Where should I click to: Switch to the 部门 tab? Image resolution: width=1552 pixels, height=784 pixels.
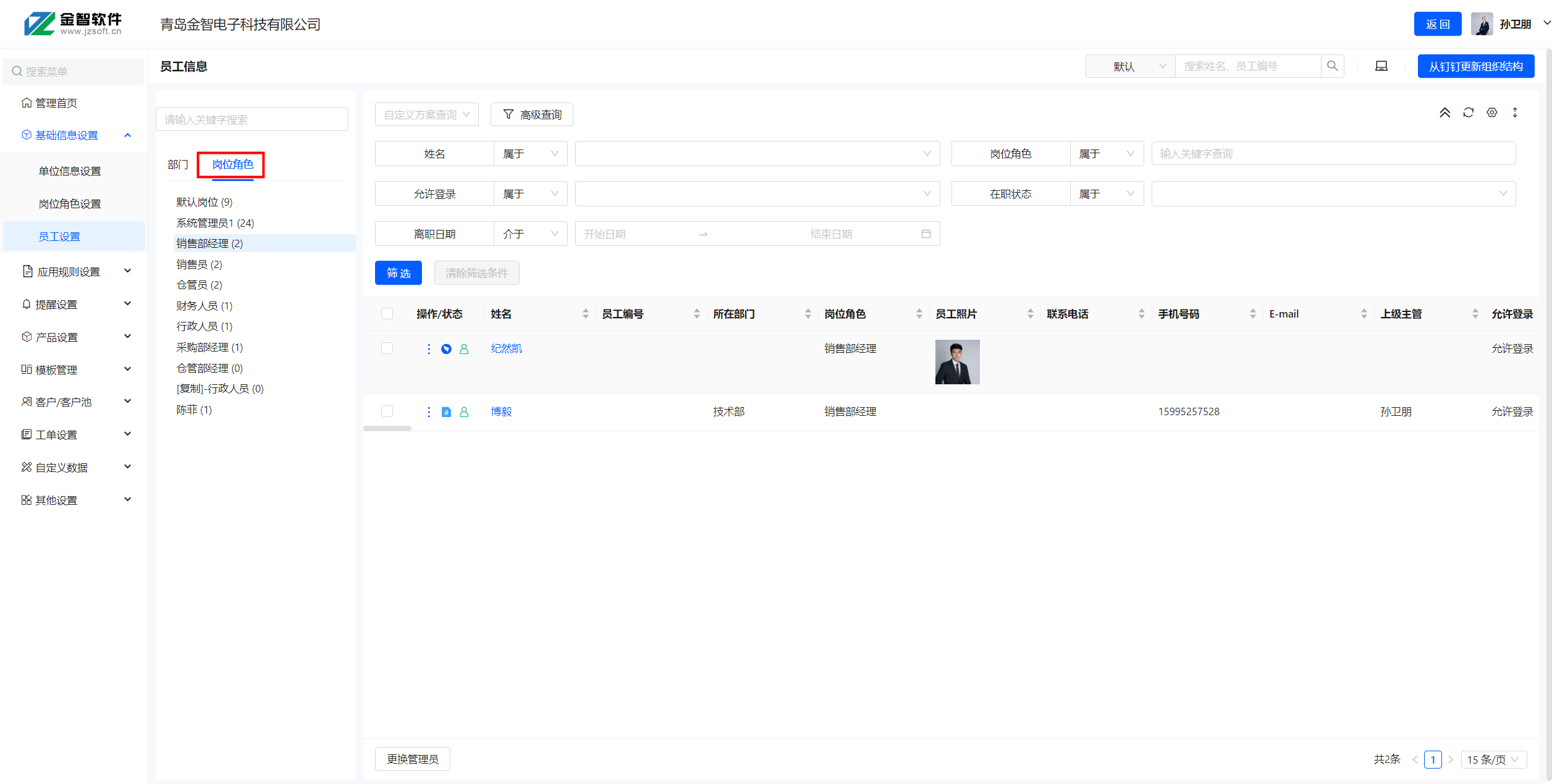178,165
